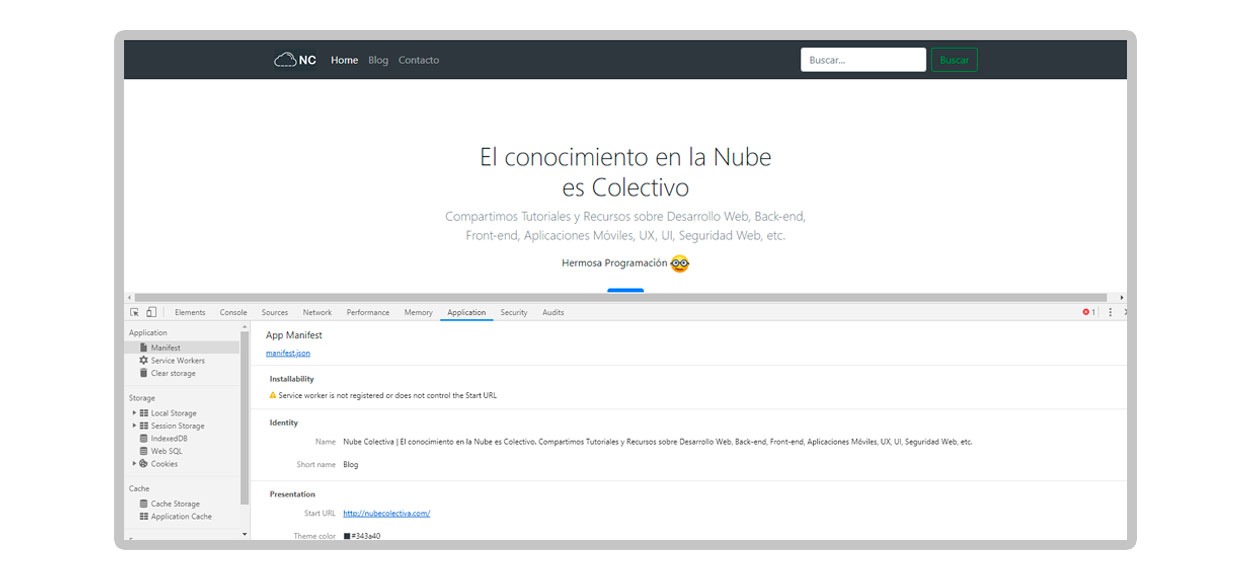Click the Local Storage grid icon
The image size is (1250, 580).
(144, 413)
